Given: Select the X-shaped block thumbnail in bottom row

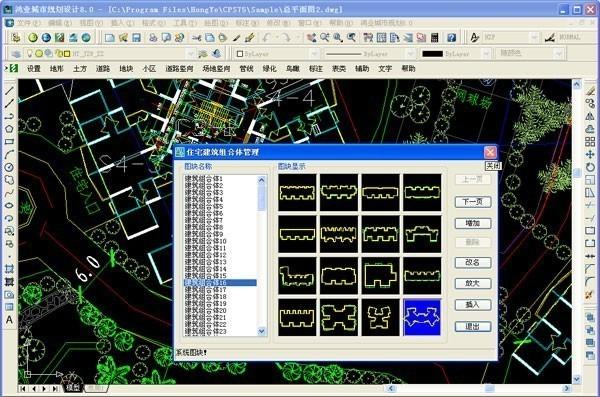Looking at the screenshot, I should point(339,317).
